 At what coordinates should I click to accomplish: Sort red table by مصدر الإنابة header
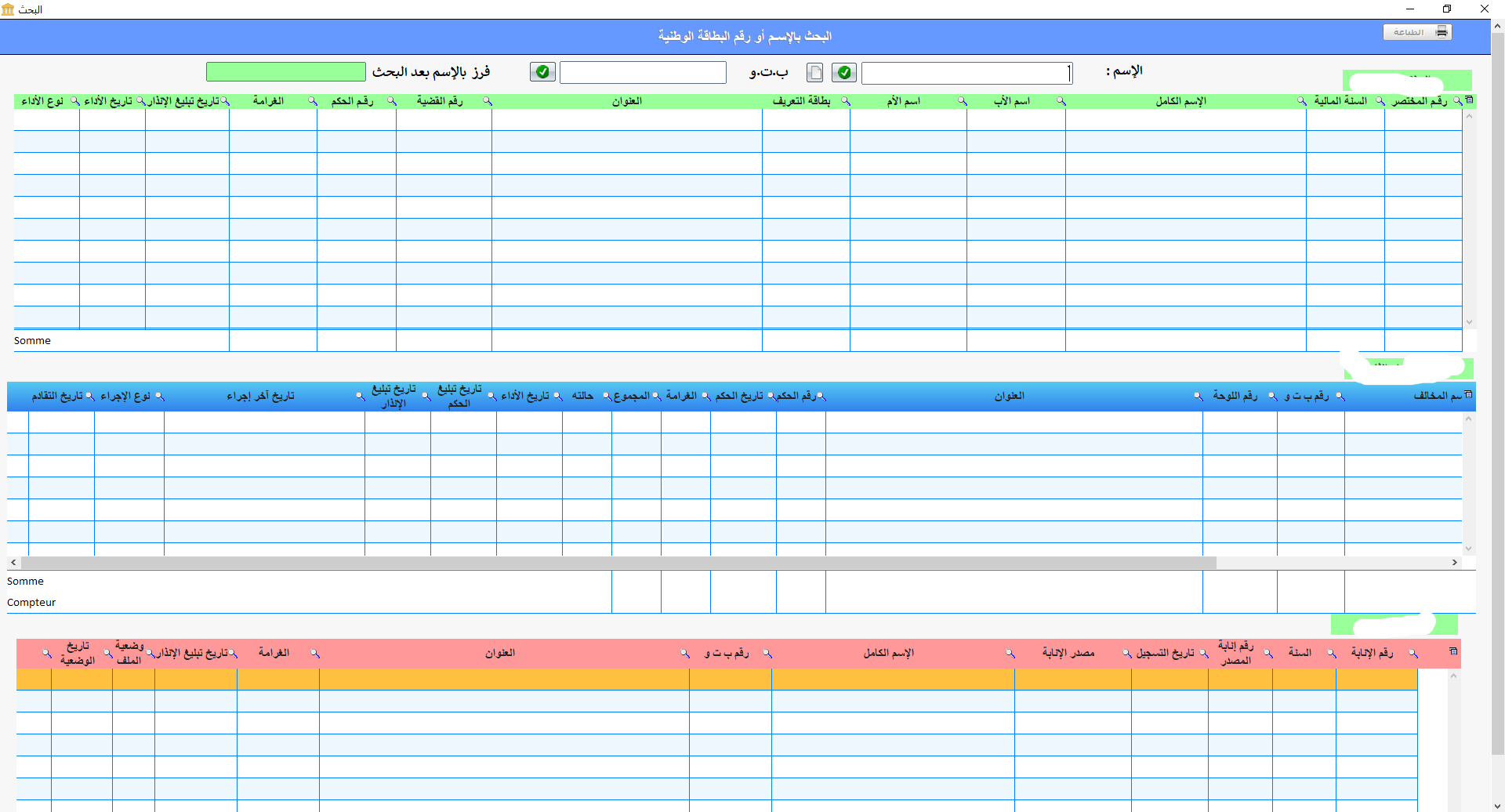[x=1068, y=653]
